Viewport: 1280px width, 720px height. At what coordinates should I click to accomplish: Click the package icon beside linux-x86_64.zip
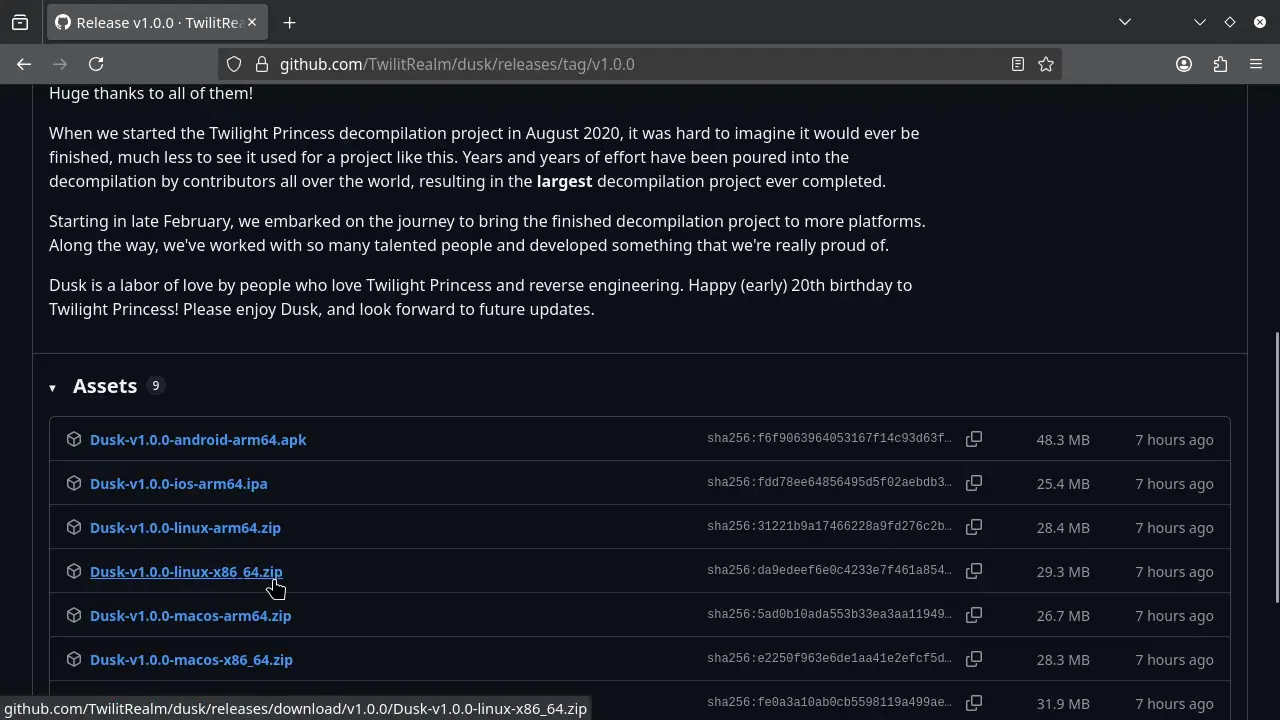click(x=74, y=571)
